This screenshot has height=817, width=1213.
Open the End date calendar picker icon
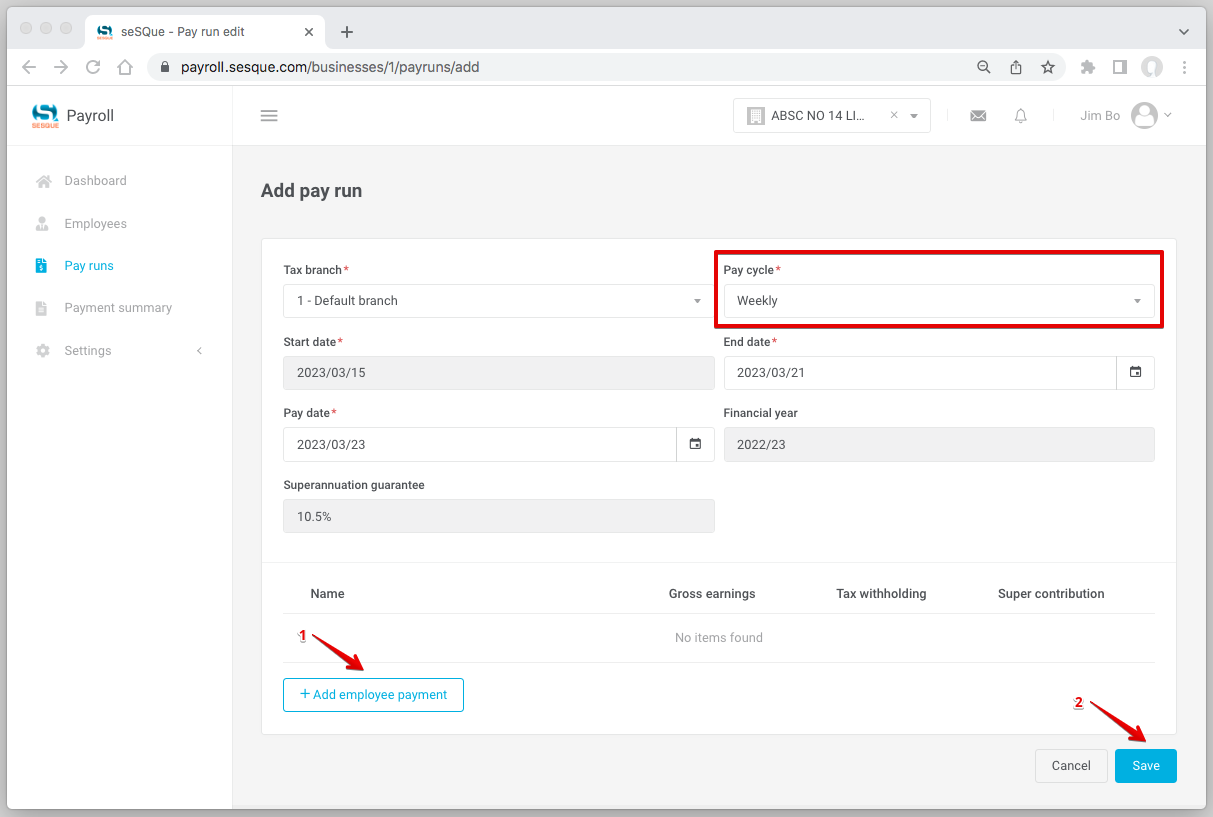(x=1135, y=373)
